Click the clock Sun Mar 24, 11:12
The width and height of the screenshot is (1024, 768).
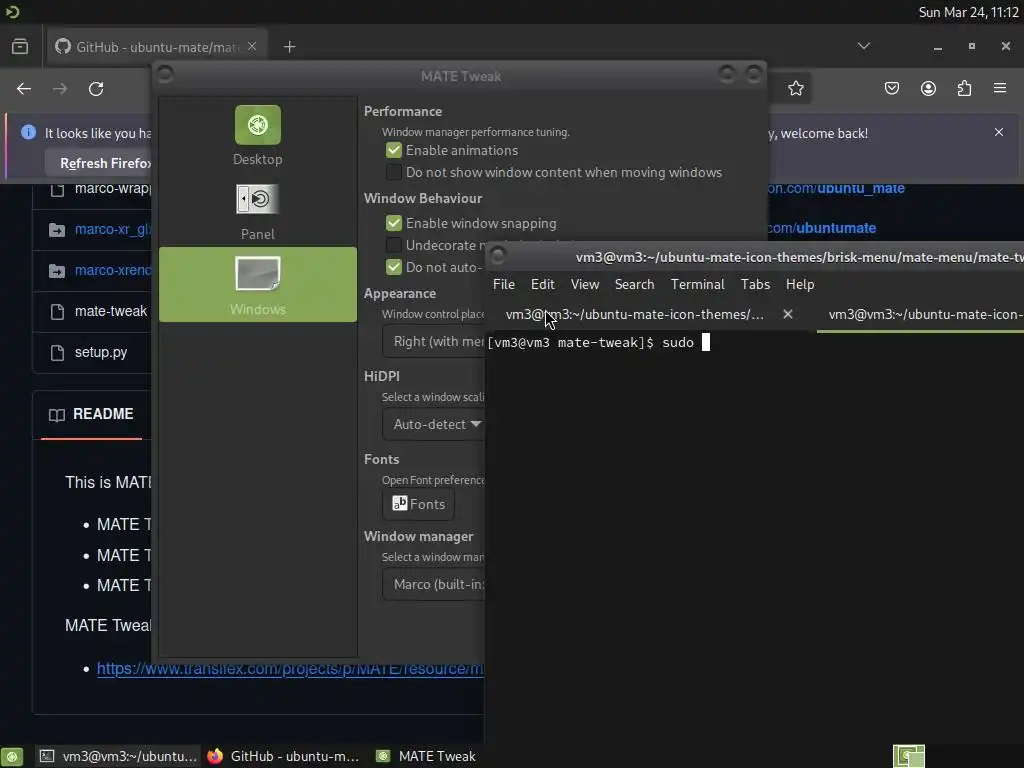(968, 12)
